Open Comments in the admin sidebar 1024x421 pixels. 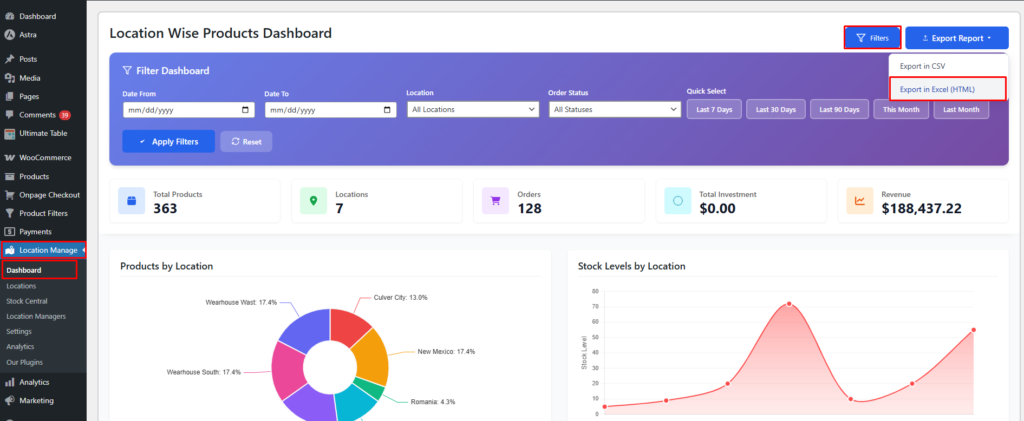(37, 115)
